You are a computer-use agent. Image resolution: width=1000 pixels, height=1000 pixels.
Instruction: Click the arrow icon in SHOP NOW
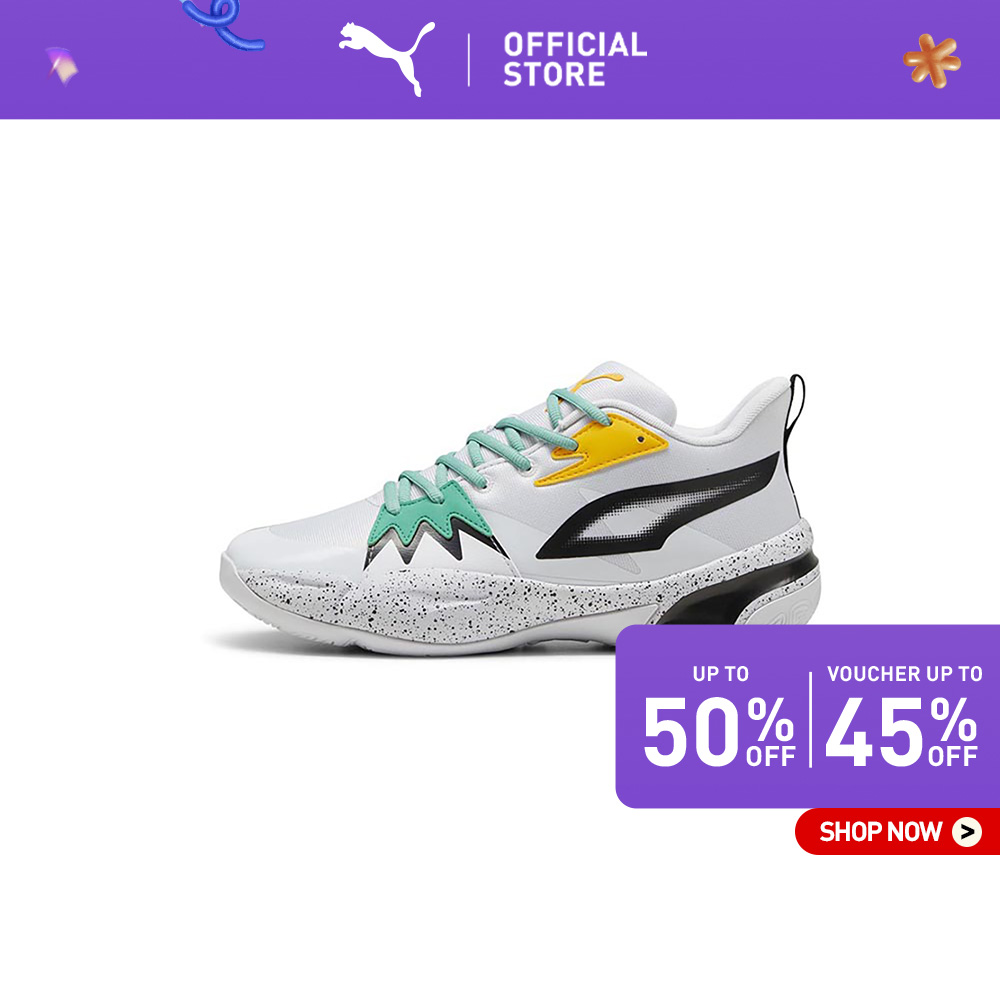click(x=967, y=832)
